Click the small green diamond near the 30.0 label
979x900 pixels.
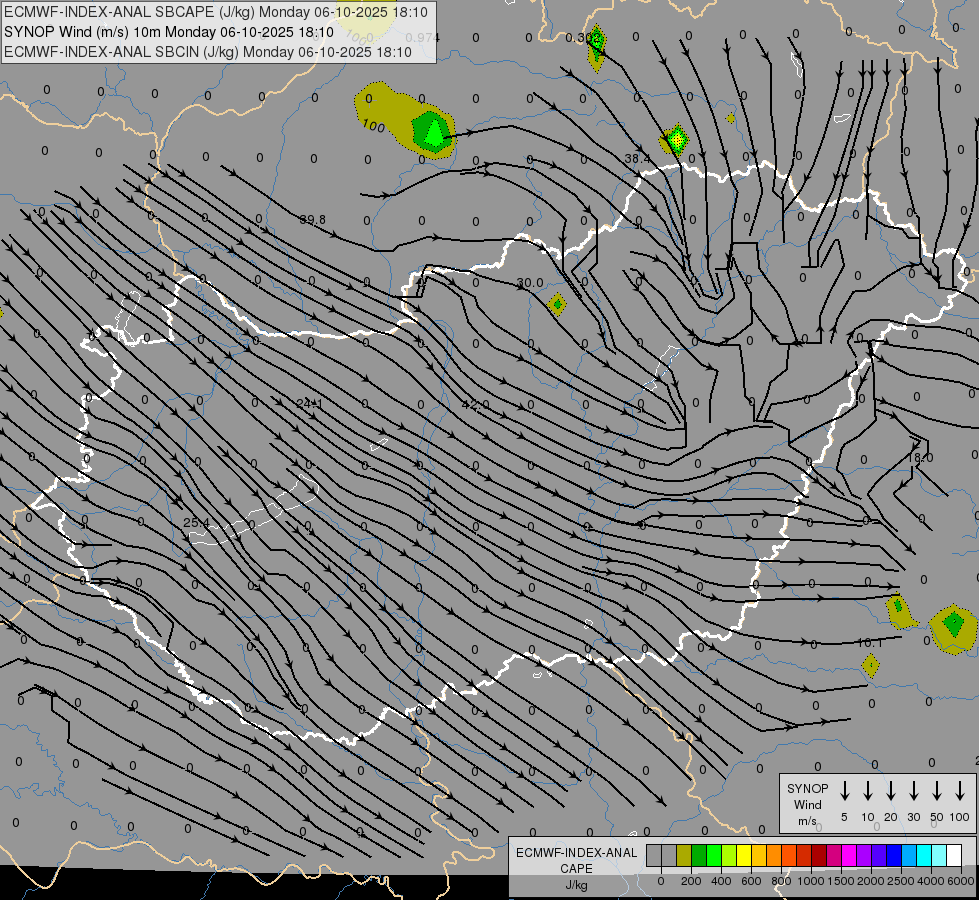(557, 305)
